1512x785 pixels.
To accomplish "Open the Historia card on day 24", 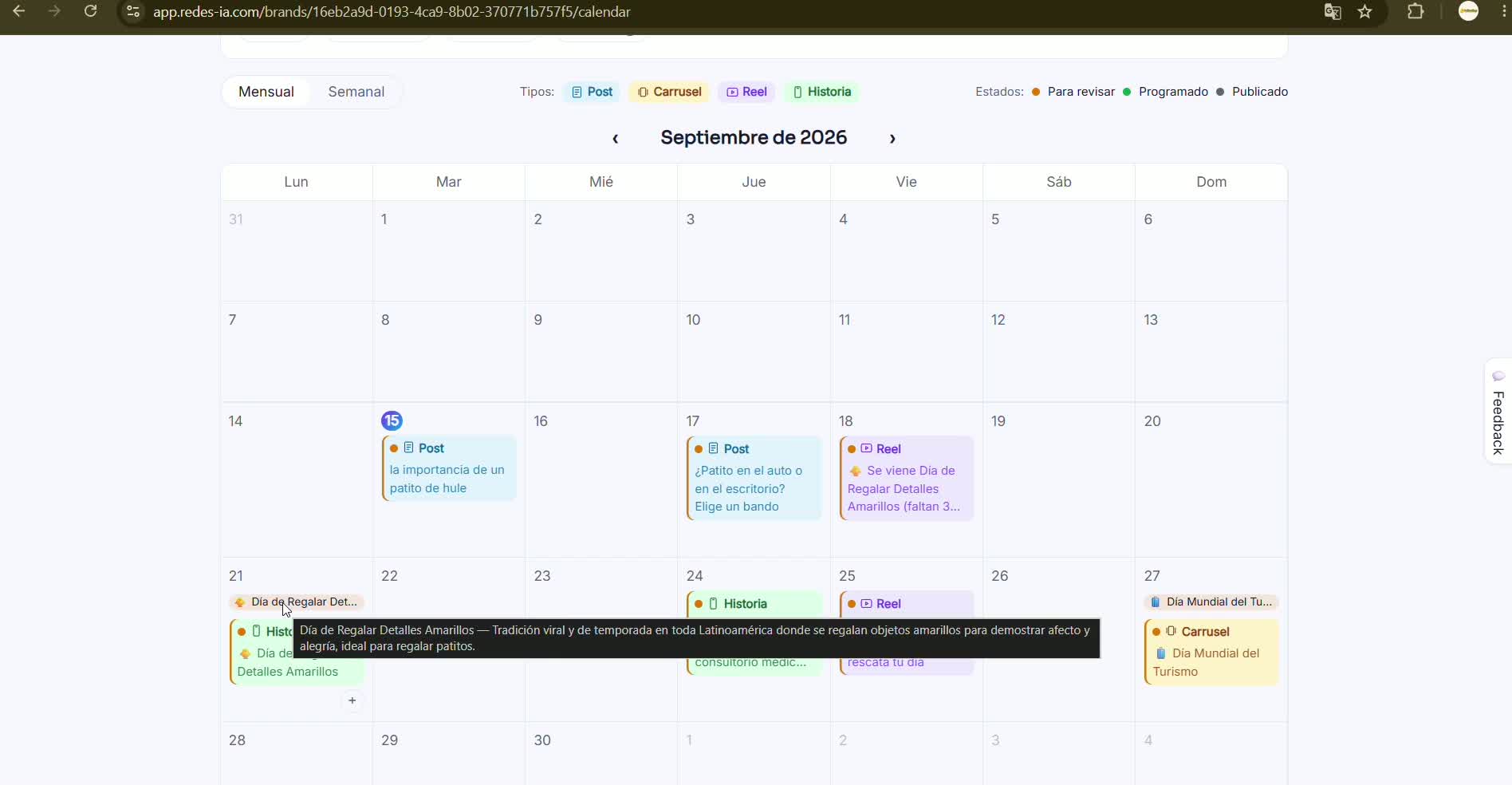I will [754, 604].
